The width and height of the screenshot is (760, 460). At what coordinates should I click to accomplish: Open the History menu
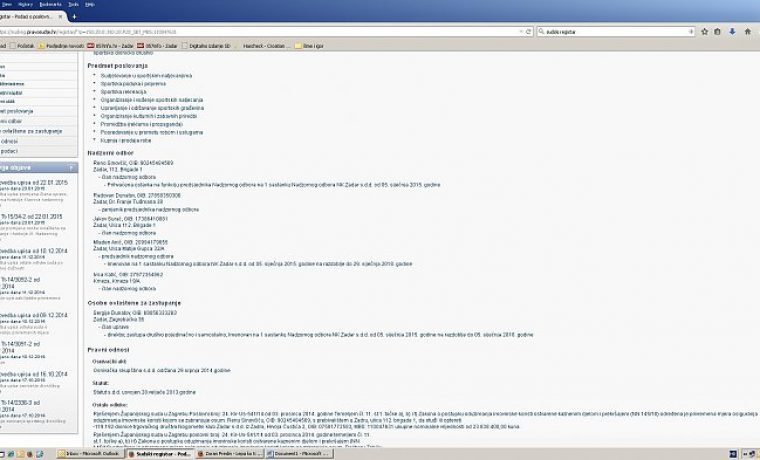(25, 4)
